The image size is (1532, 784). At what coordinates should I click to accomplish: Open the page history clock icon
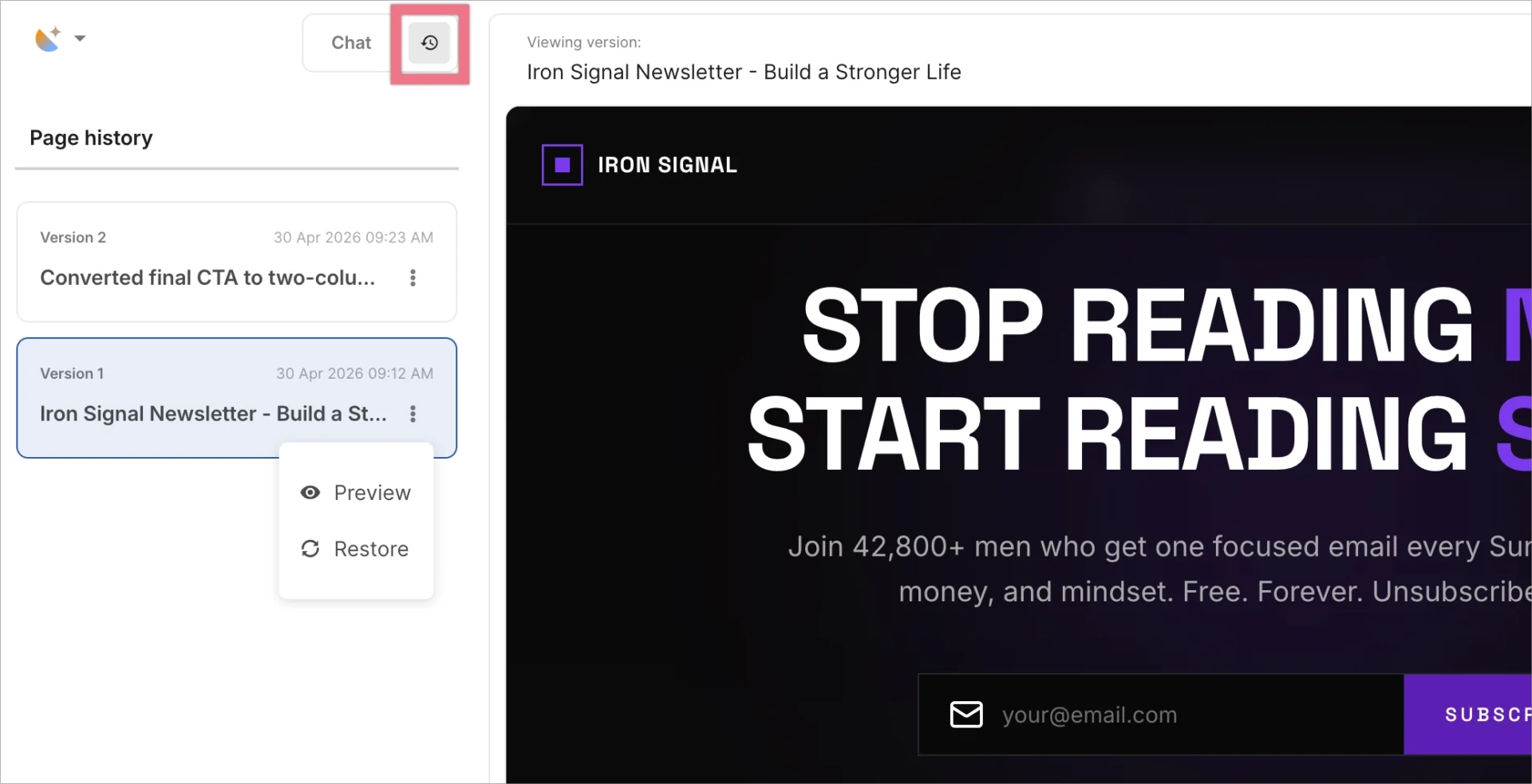click(x=429, y=43)
